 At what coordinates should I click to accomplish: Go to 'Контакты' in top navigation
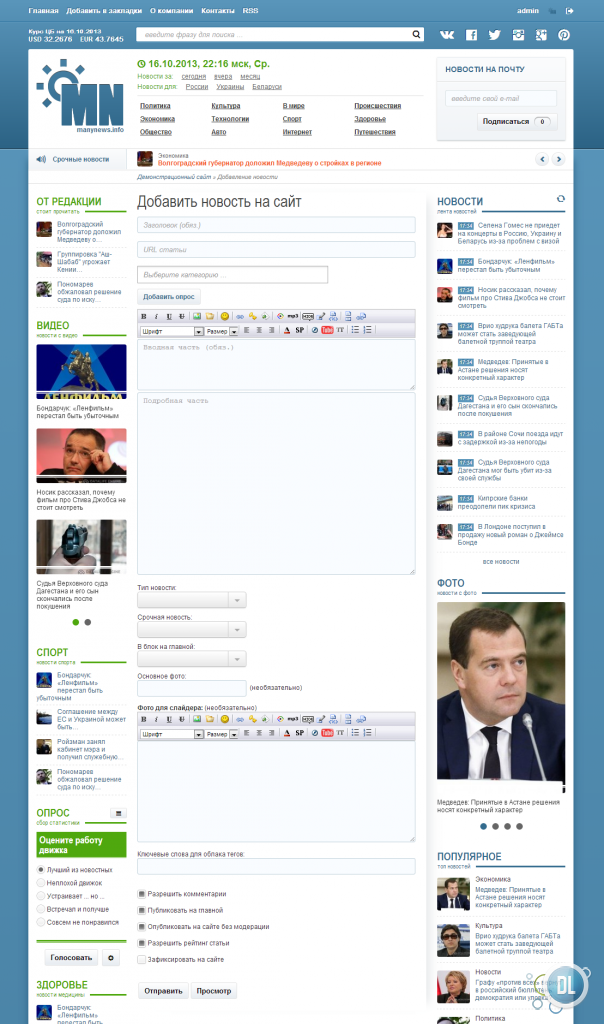click(x=218, y=10)
